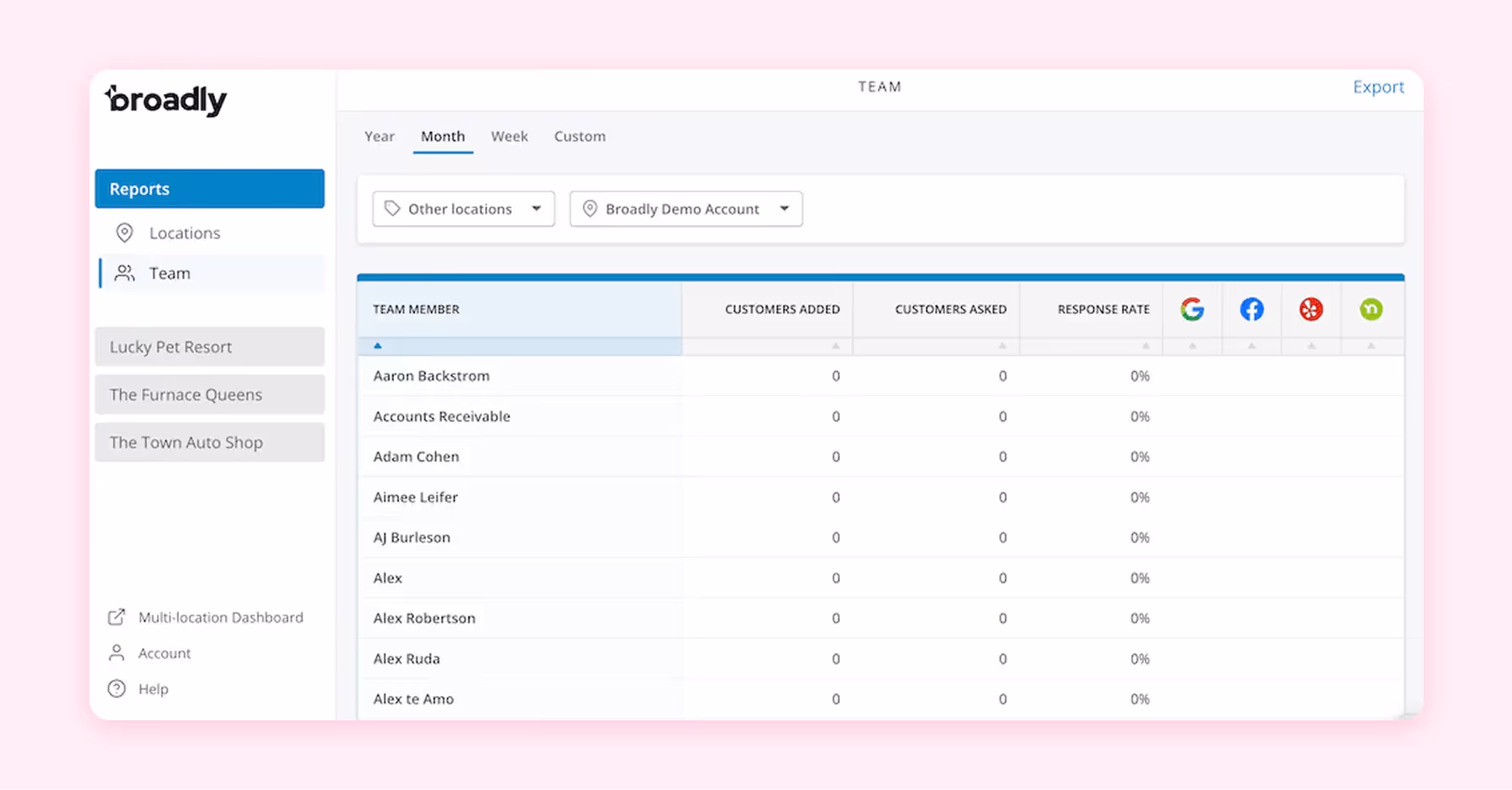Click the Response Rate column header

tap(1092, 309)
